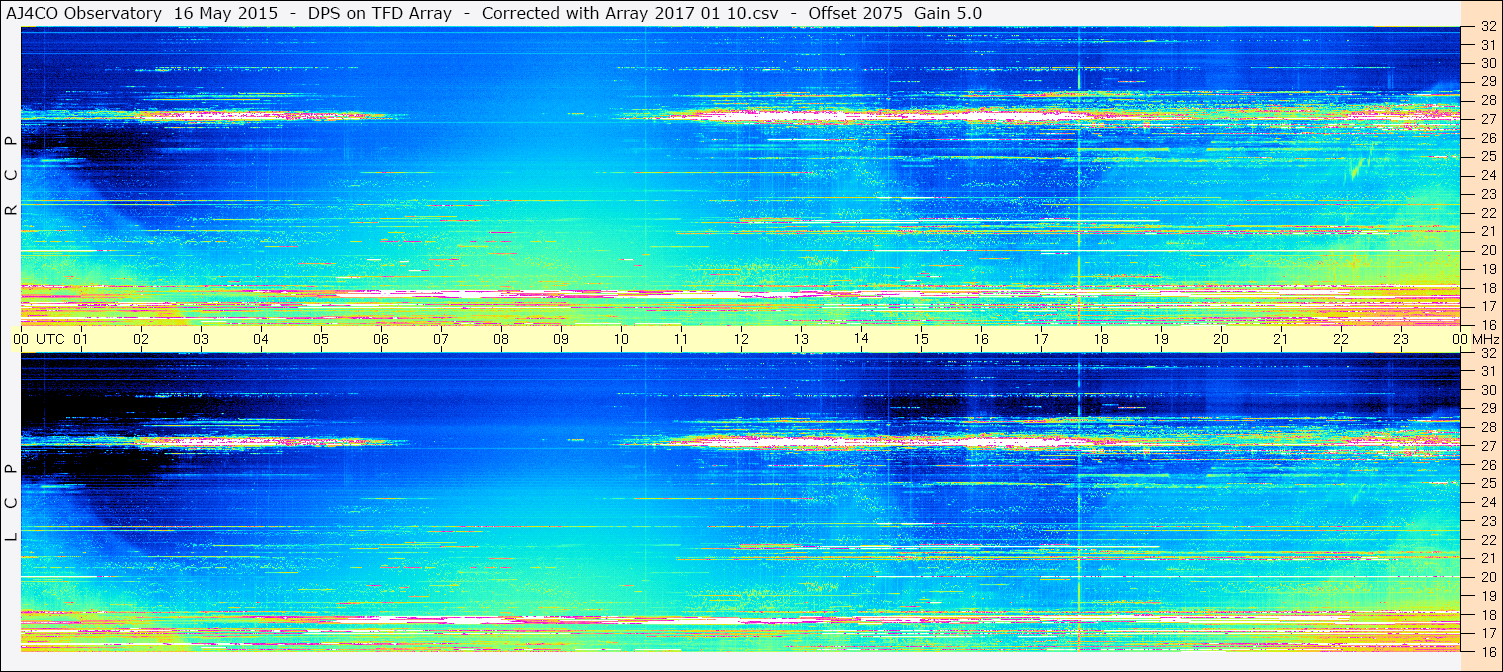Click 32 MHz tick of LCP panel
The image size is (1503, 672).
pos(1488,353)
